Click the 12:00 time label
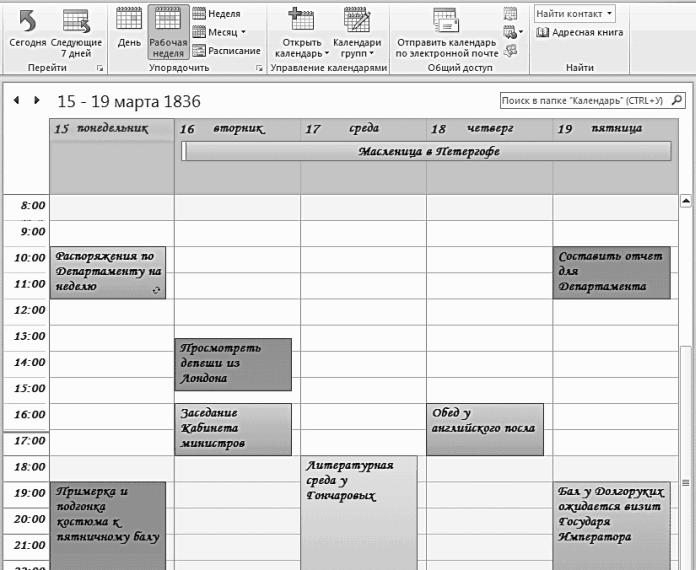 (29, 310)
